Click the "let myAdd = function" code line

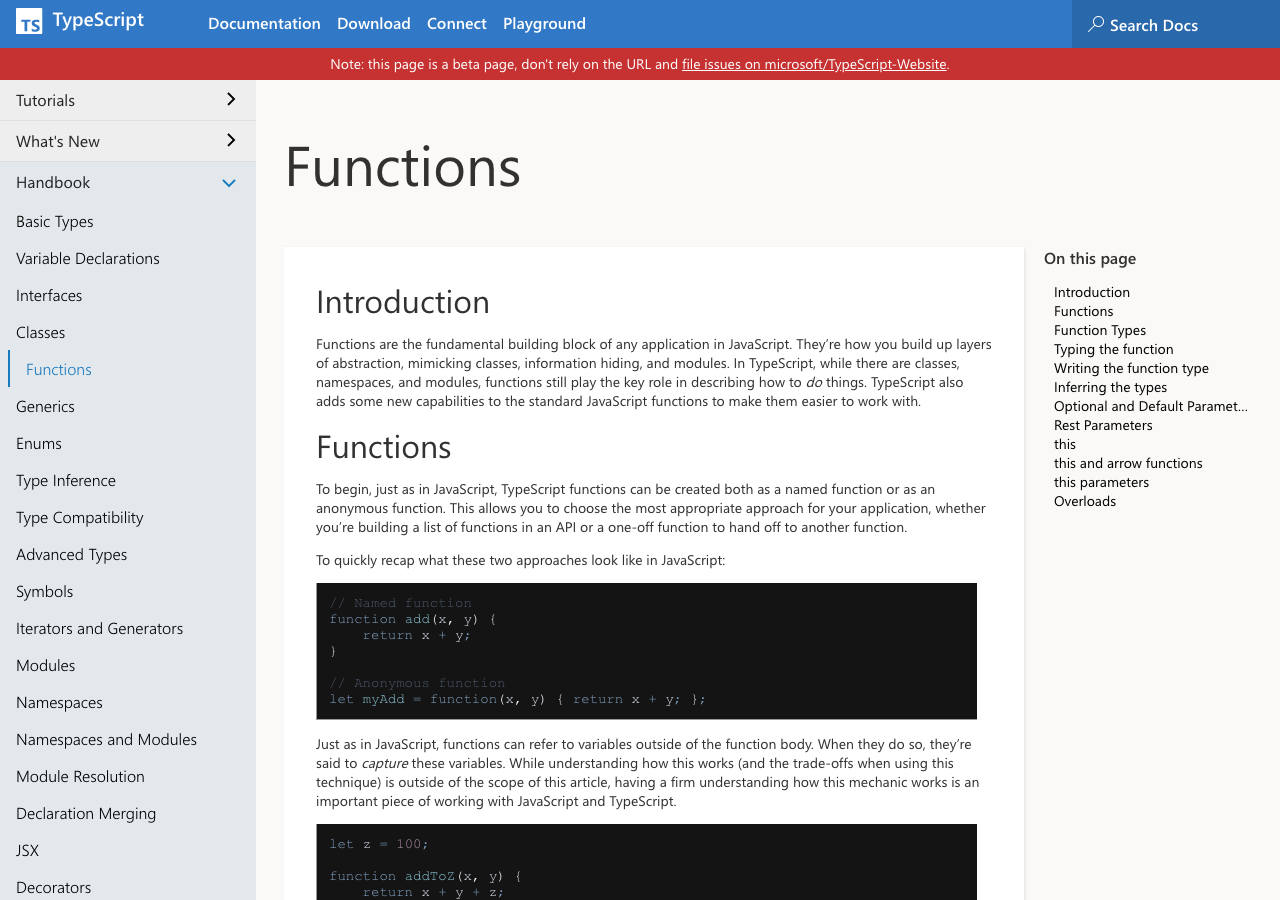[x=518, y=699]
